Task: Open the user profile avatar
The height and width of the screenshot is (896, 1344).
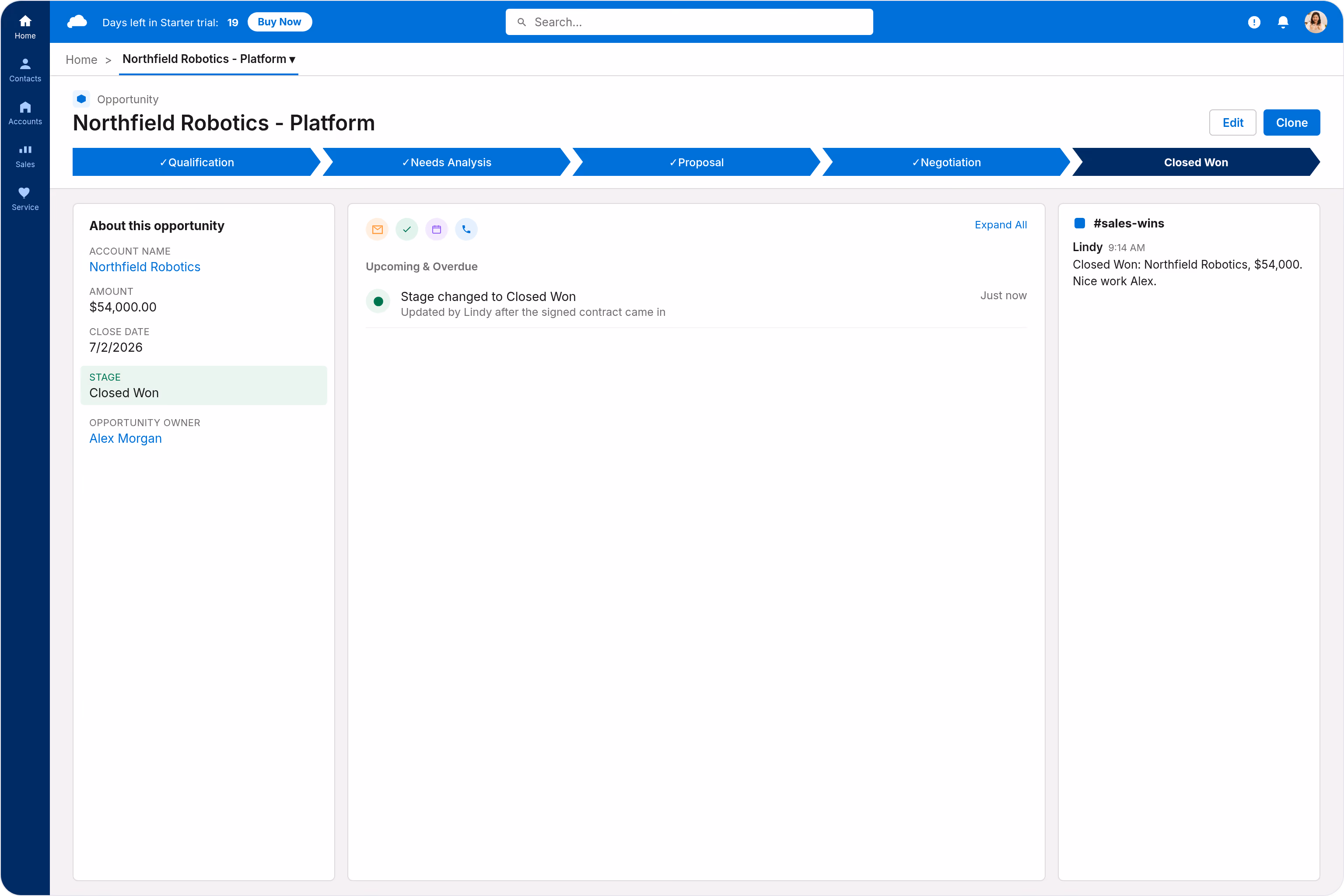Action: point(1316,22)
